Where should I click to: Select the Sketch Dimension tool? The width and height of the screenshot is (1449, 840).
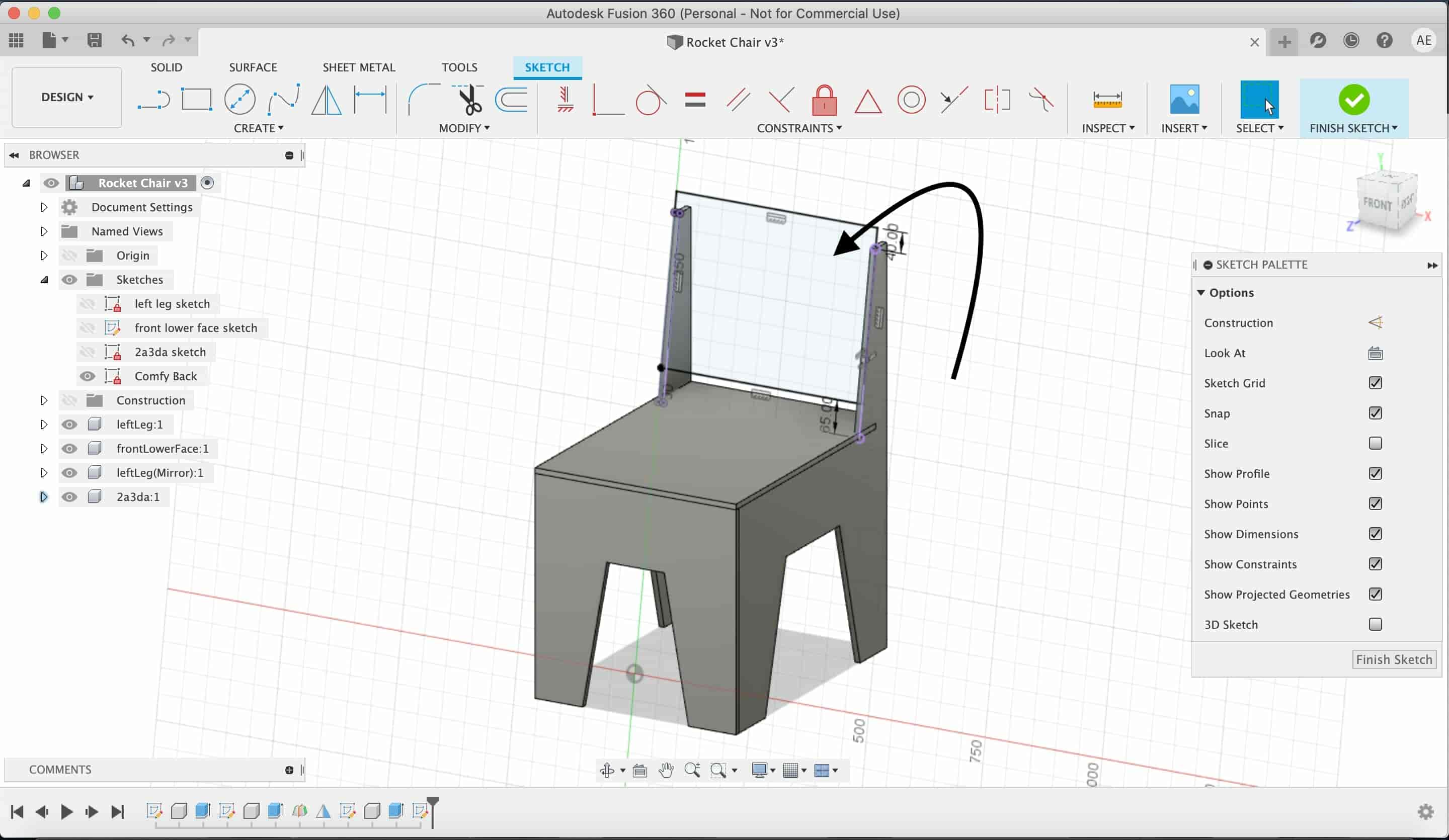click(x=370, y=100)
